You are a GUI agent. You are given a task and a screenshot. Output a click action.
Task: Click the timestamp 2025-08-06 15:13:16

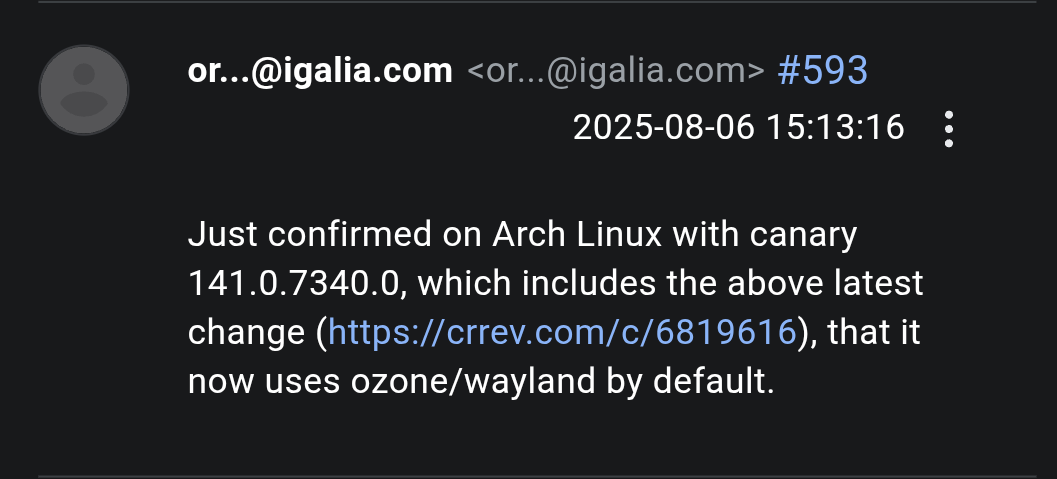point(738,127)
